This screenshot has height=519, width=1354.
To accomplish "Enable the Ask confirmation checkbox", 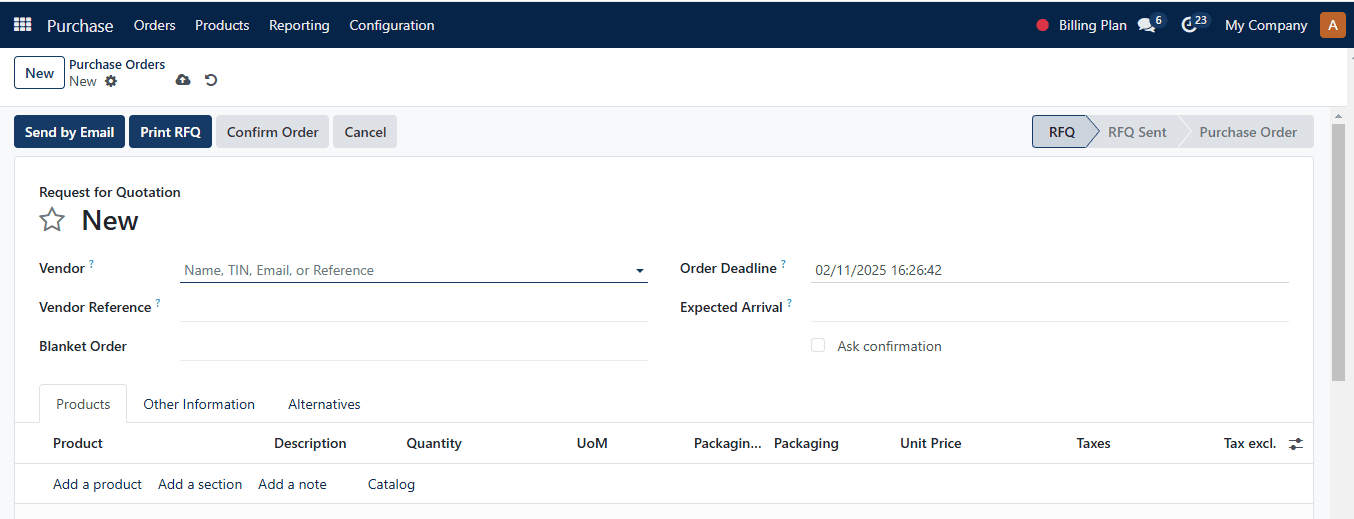I will click(x=818, y=345).
